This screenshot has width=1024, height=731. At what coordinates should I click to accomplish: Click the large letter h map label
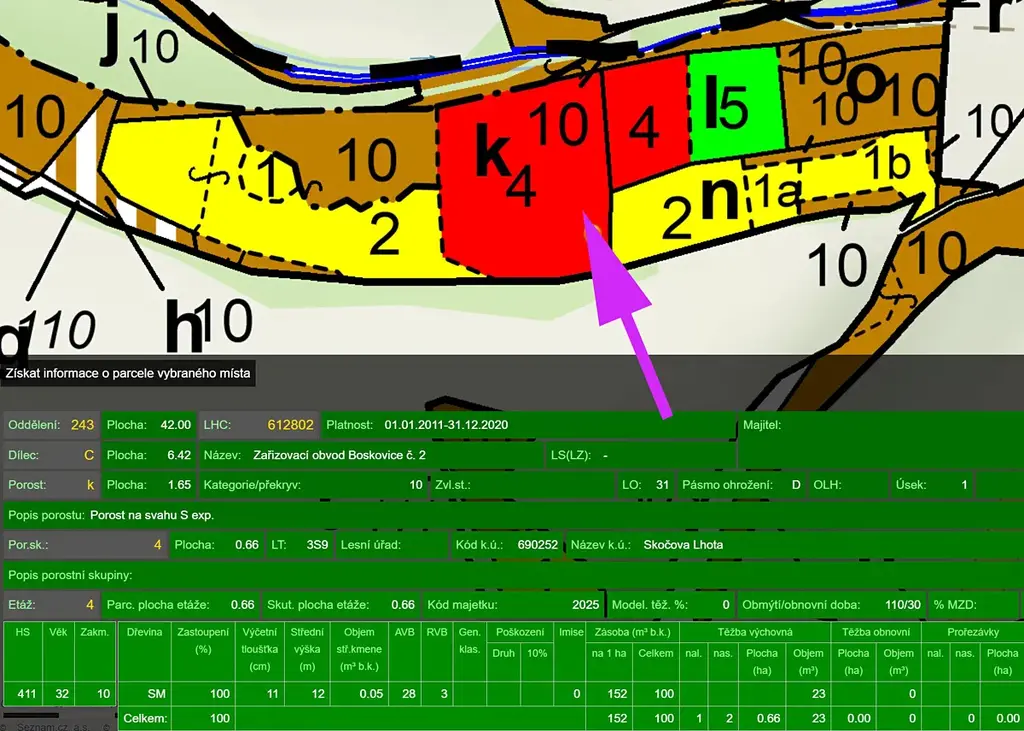pos(184,325)
